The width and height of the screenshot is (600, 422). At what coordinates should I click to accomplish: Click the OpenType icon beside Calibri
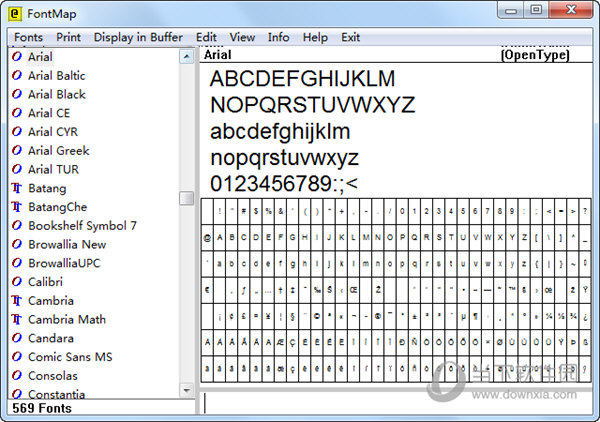coord(17,282)
